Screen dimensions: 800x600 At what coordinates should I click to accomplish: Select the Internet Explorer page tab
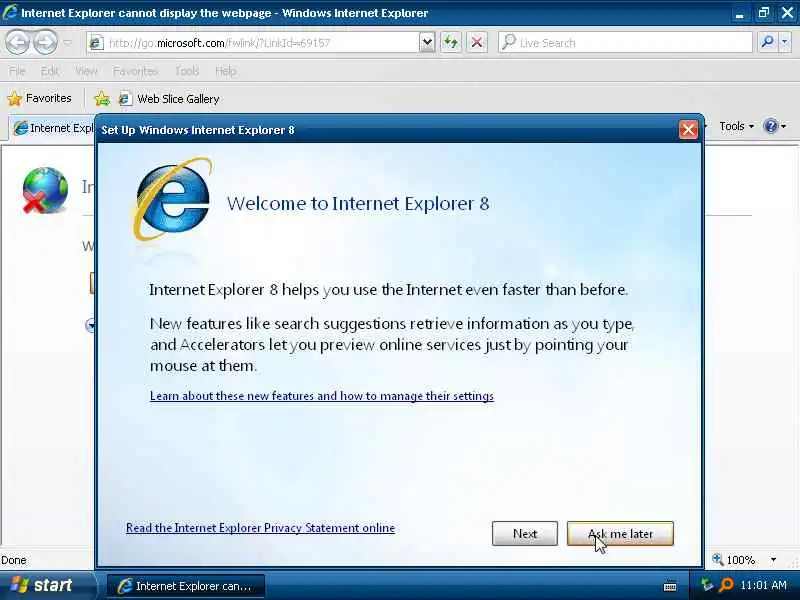pyautogui.click(x=54, y=128)
